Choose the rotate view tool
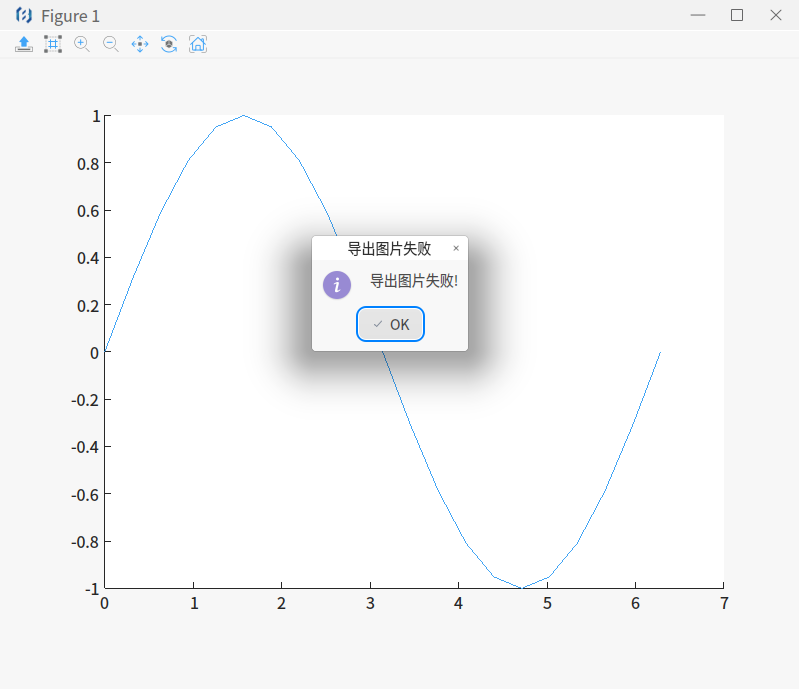The height and width of the screenshot is (689, 799). pyautogui.click(x=169, y=44)
